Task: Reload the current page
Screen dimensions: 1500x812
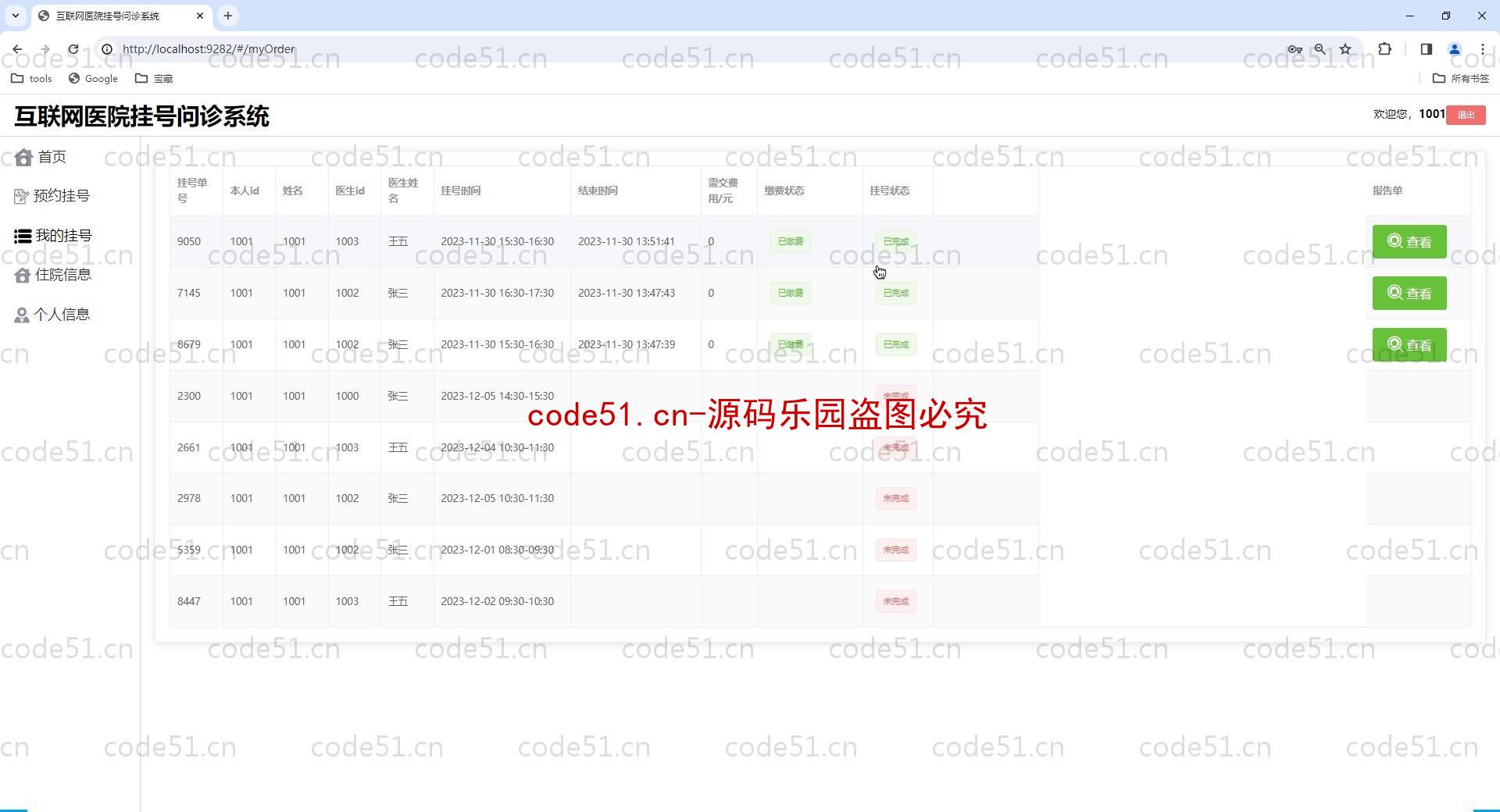Action: tap(73, 49)
